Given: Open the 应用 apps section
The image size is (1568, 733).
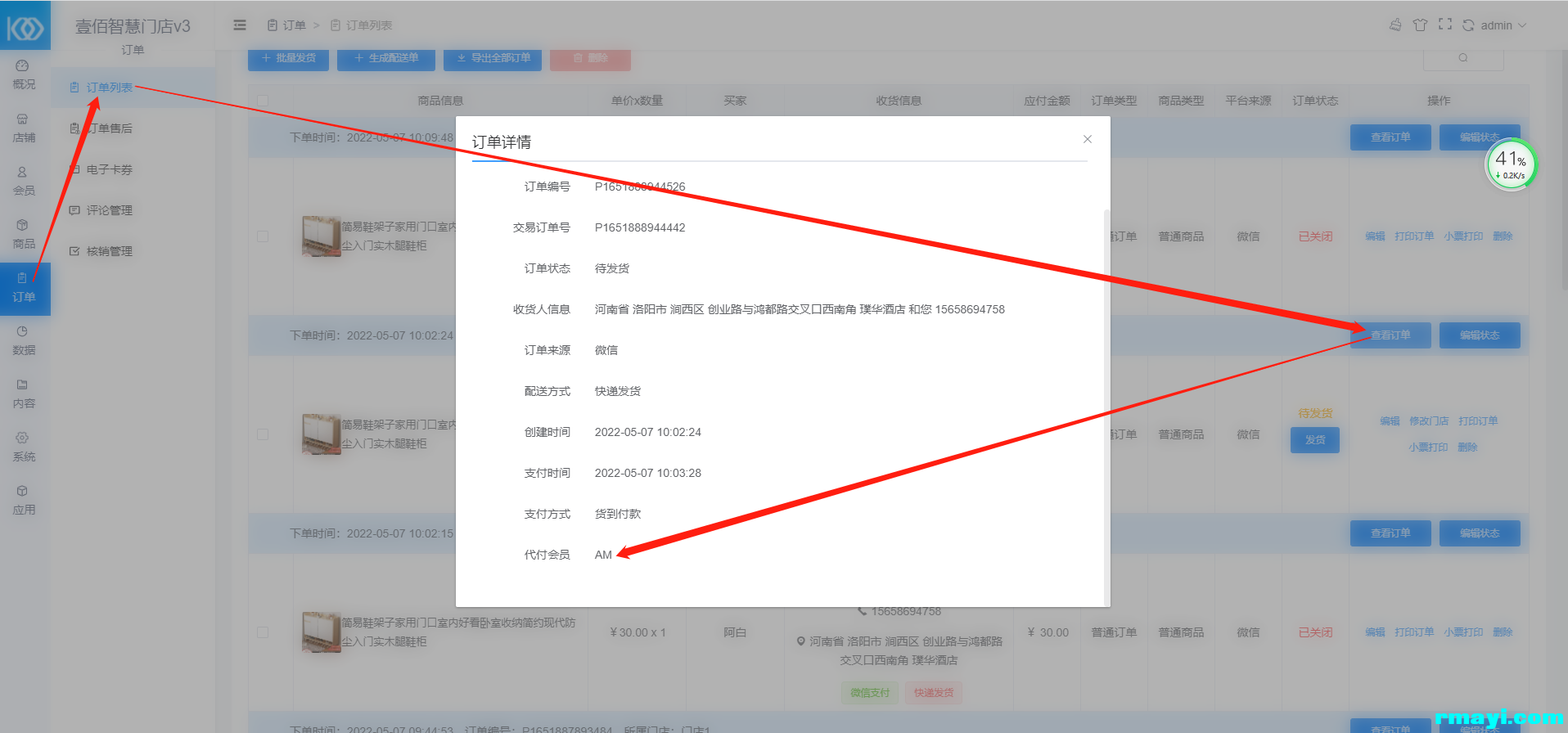Looking at the screenshot, I should pyautogui.click(x=24, y=501).
